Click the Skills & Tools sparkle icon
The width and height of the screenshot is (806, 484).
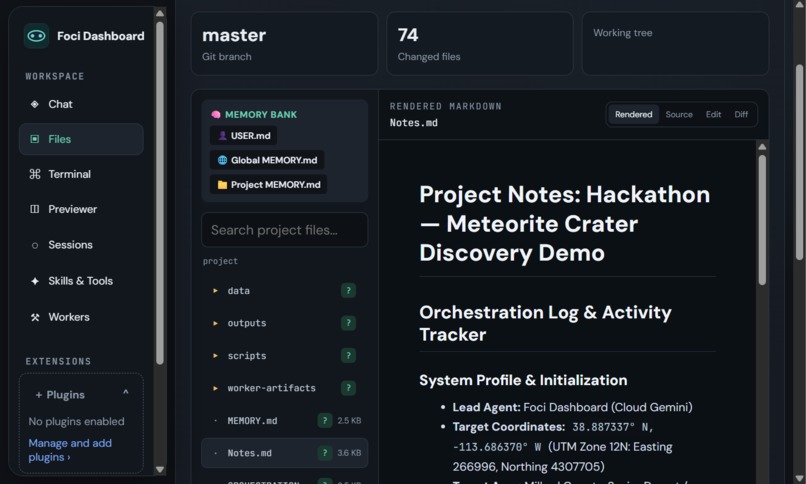pos(34,281)
